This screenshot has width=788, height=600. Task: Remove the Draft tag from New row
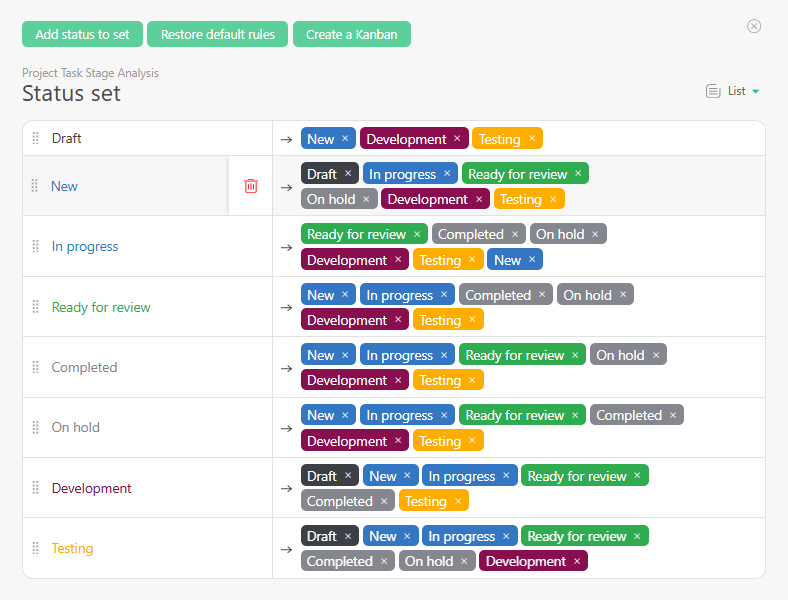[348, 174]
